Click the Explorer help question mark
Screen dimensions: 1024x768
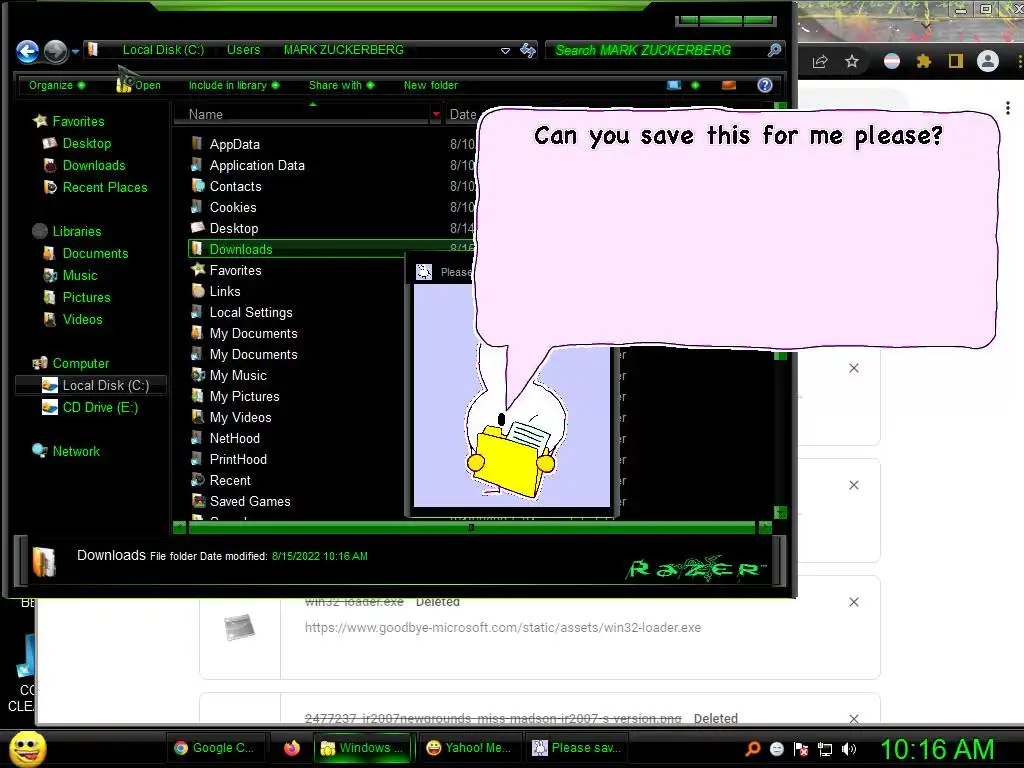(765, 86)
